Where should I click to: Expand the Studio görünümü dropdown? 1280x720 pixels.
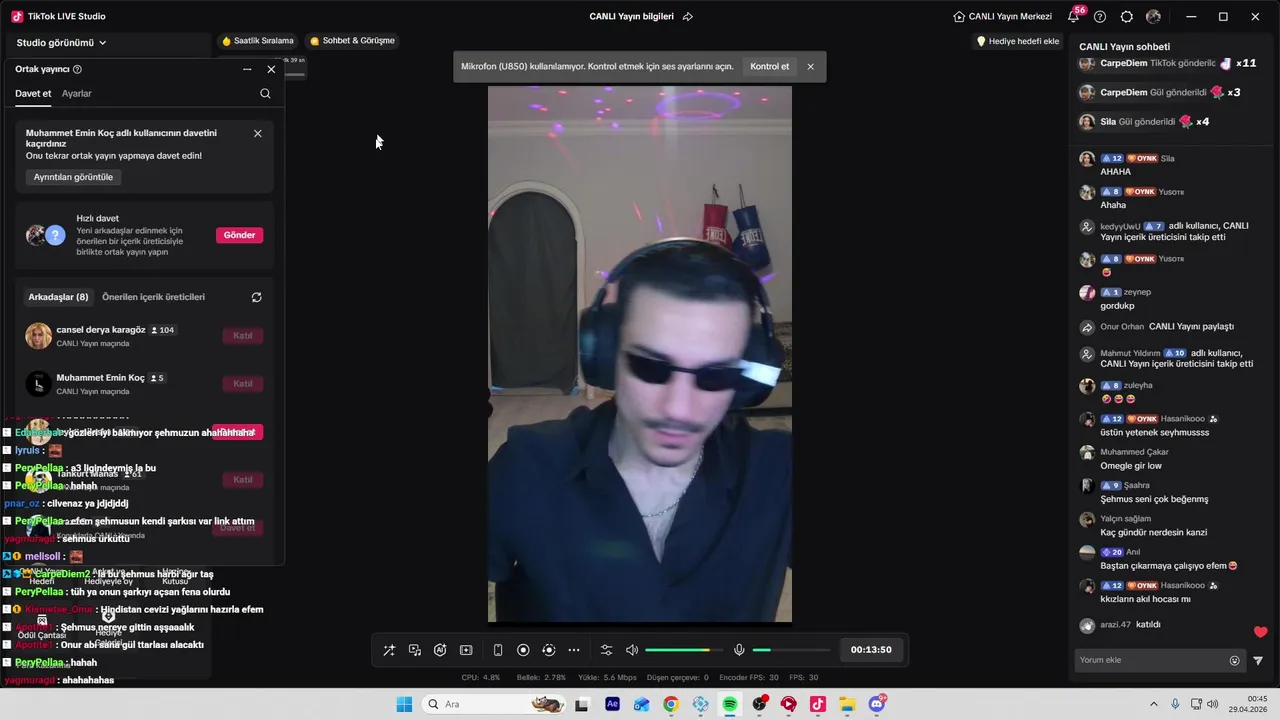point(61,43)
